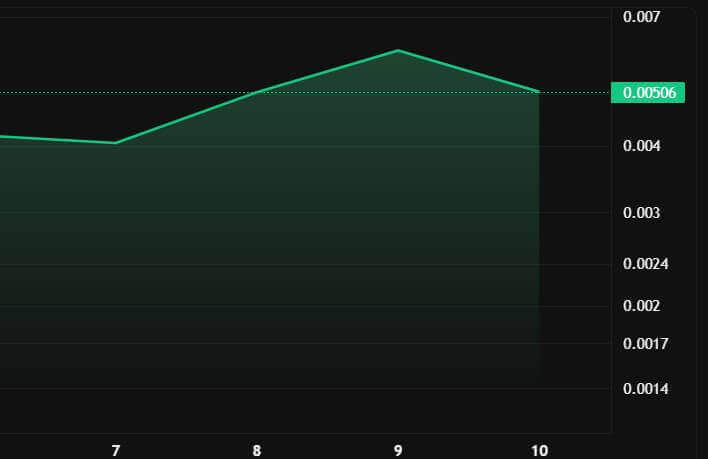The image size is (708, 459).
Task: Click the line's data point above date 8
Action: tap(258, 92)
